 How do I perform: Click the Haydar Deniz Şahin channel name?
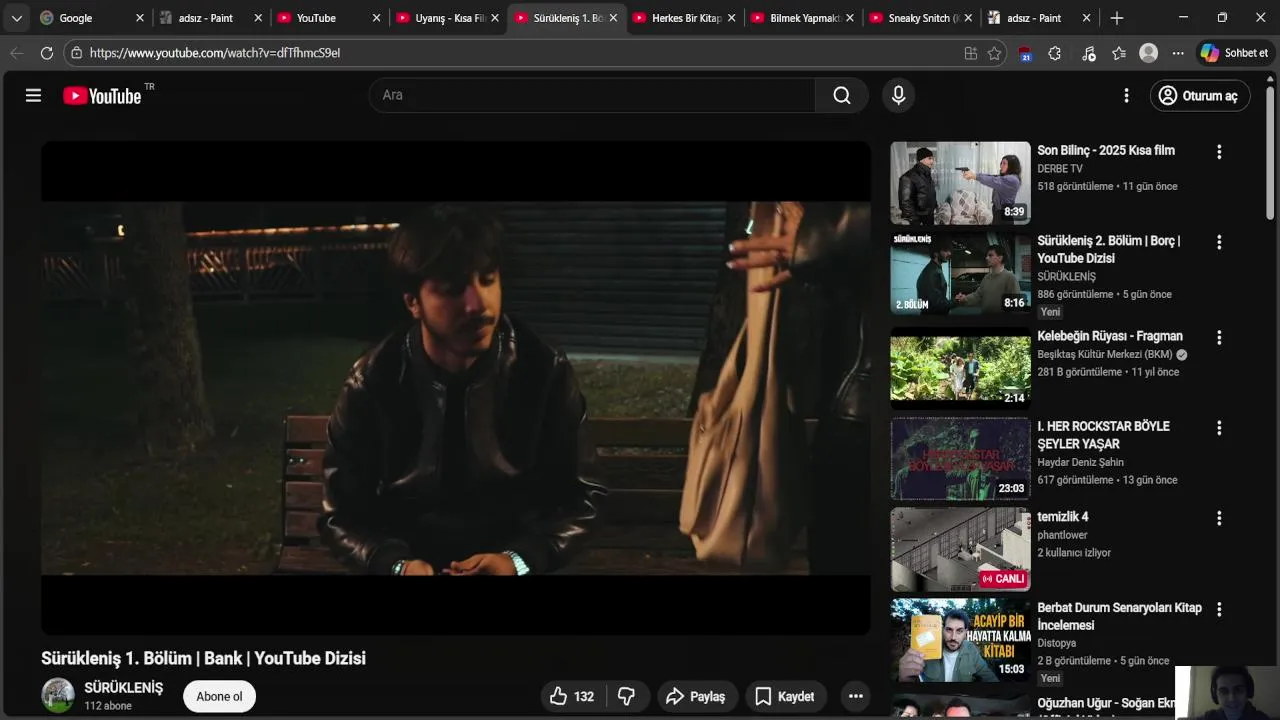coord(1080,462)
